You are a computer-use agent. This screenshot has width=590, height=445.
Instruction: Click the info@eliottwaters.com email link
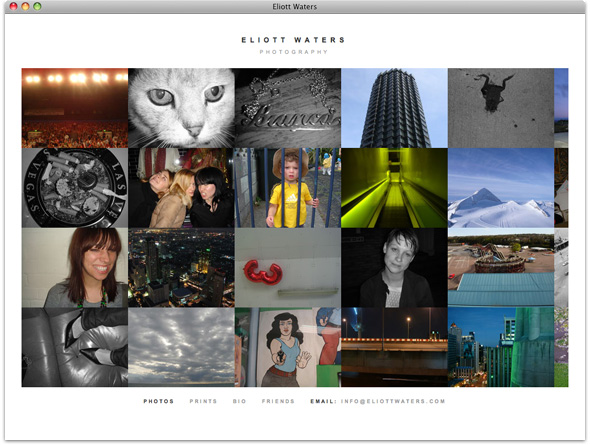click(393, 401)
